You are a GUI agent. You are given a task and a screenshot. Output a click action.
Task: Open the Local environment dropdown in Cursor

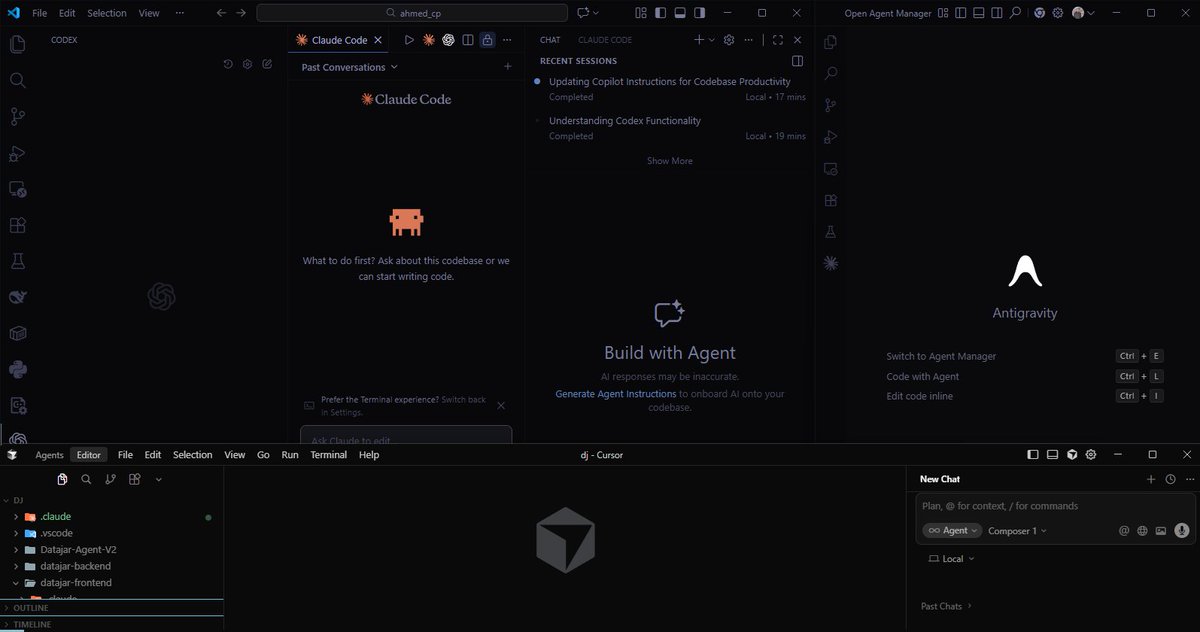pos(952,559)
